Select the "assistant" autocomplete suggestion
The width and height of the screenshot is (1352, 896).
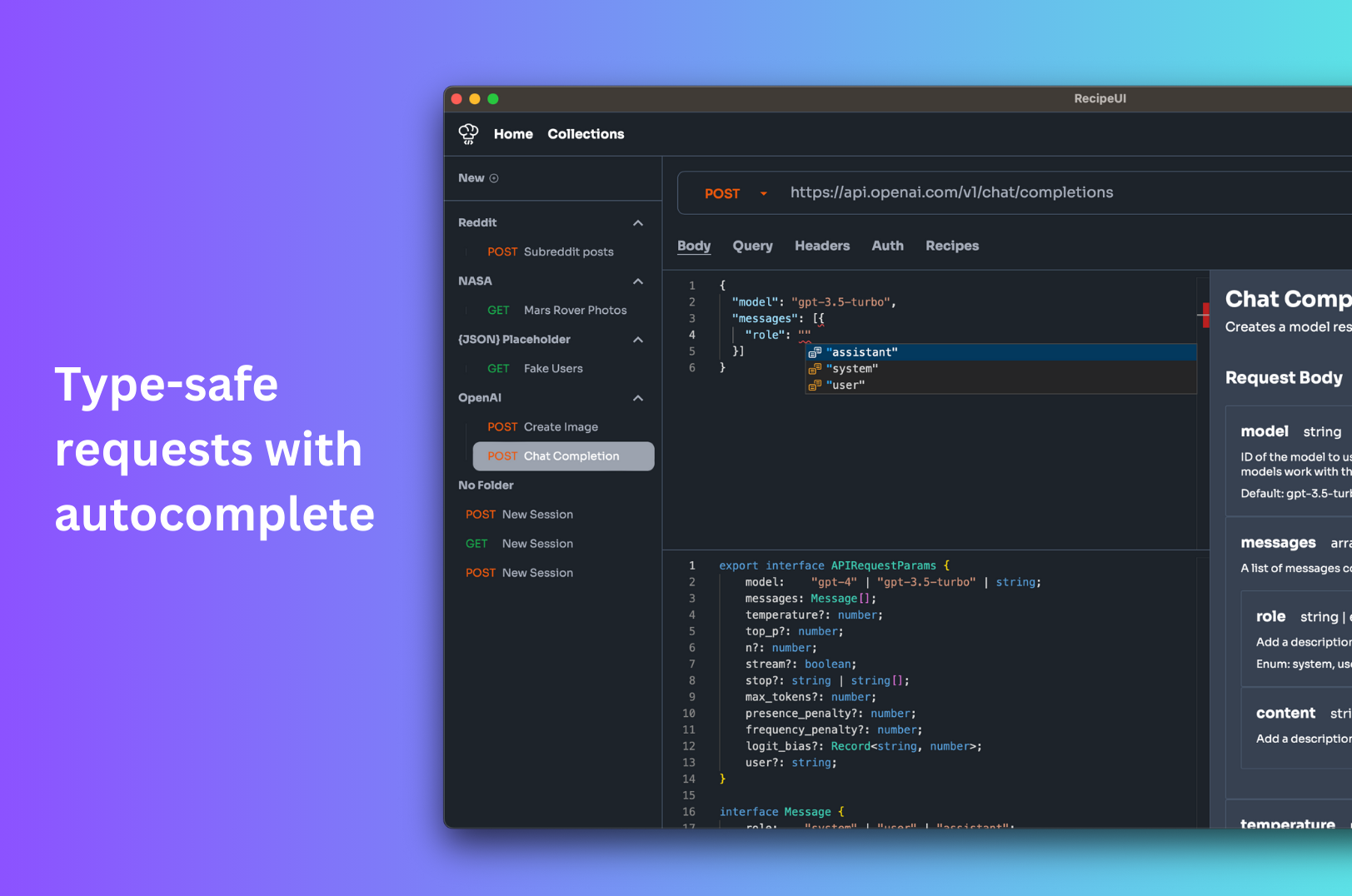[861, 352]
